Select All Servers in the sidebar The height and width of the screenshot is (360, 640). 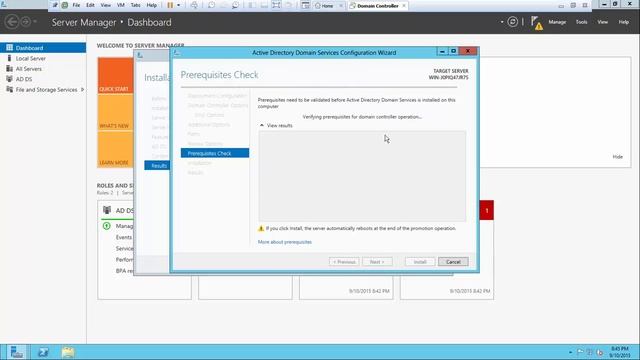click(x=28, y=69)
